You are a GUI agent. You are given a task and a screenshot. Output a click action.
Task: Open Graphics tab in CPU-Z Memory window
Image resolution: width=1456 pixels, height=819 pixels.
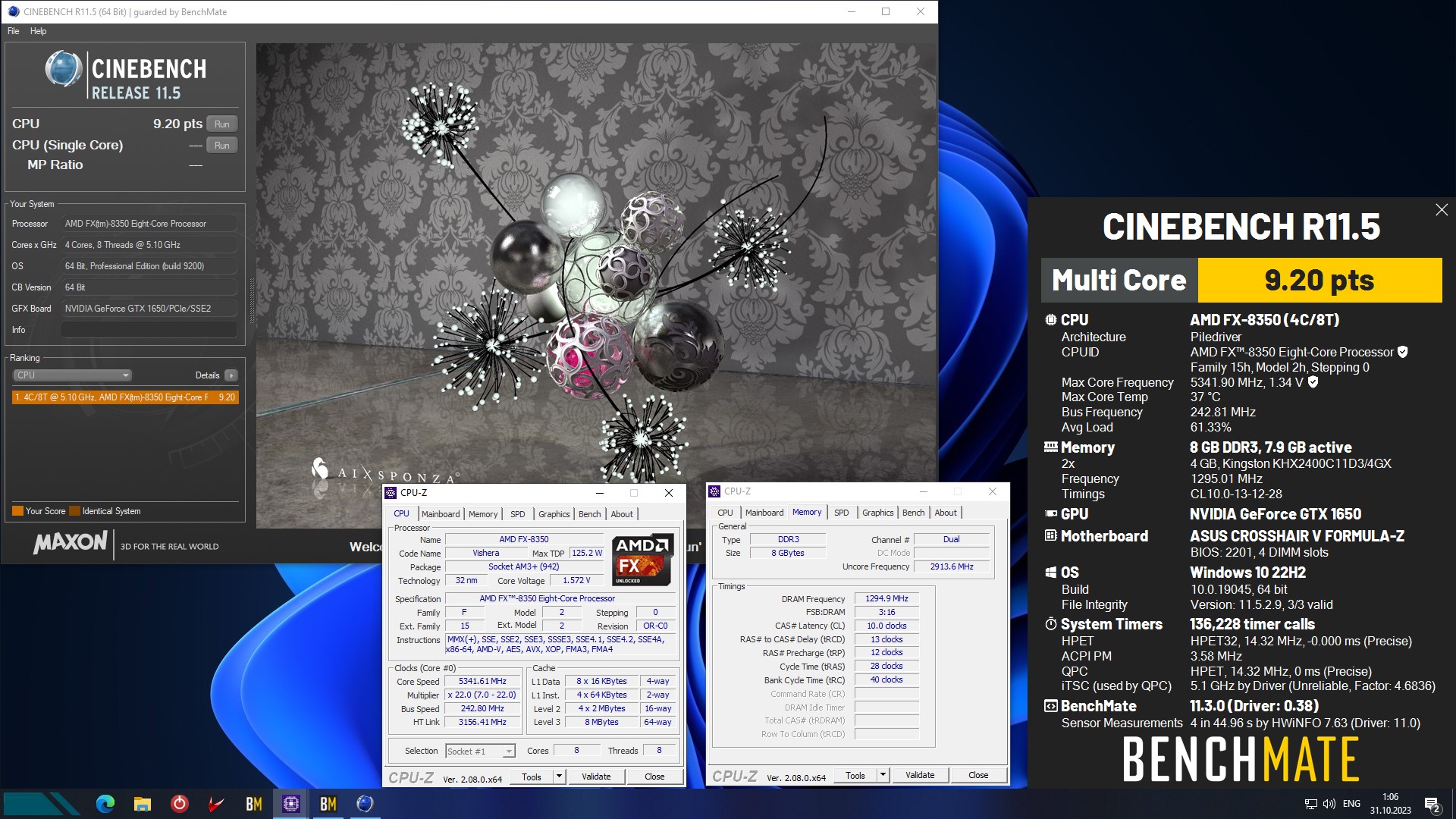click(x=878, y=513)
